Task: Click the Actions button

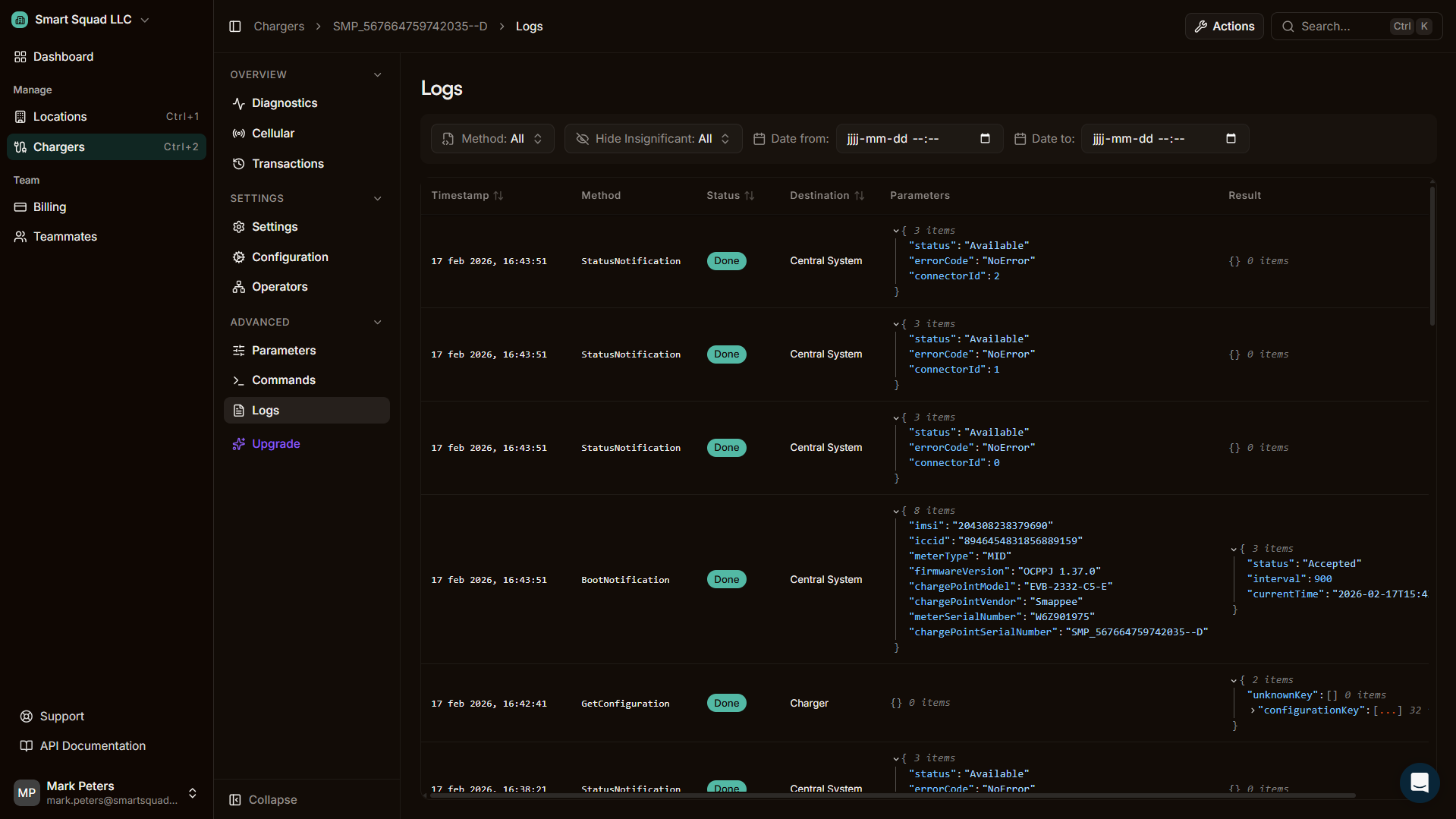Action: [1224, 26]
